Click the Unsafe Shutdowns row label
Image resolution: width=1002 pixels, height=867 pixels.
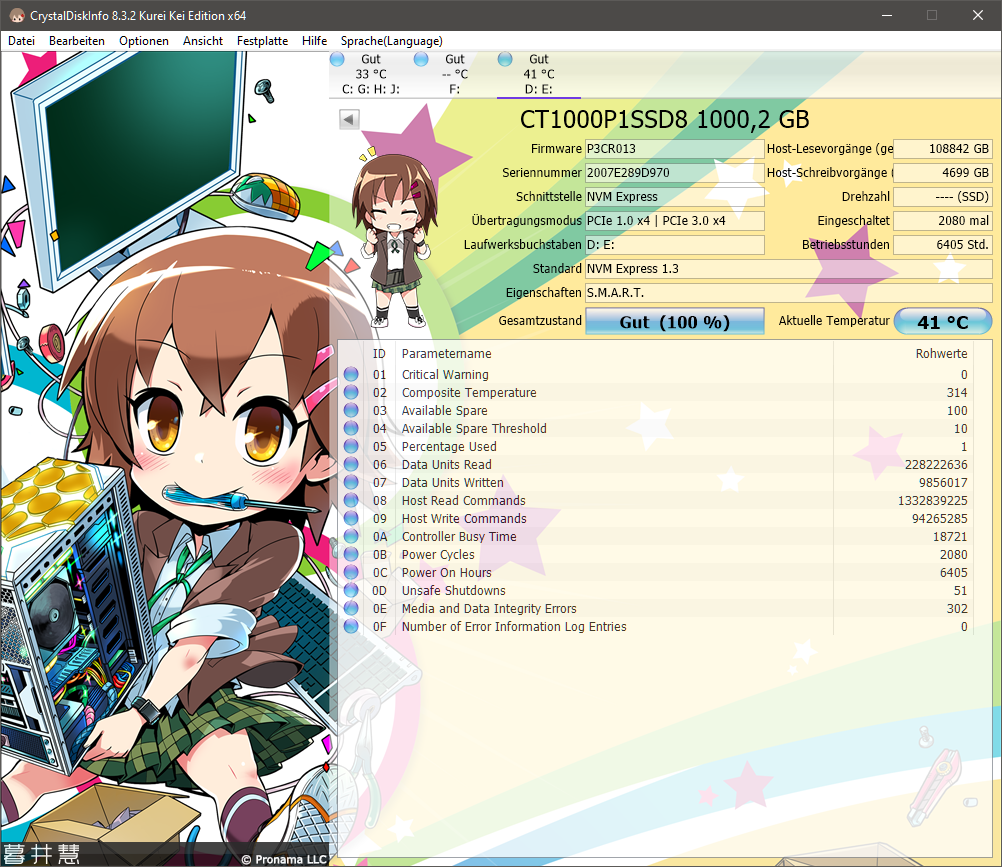454,590
